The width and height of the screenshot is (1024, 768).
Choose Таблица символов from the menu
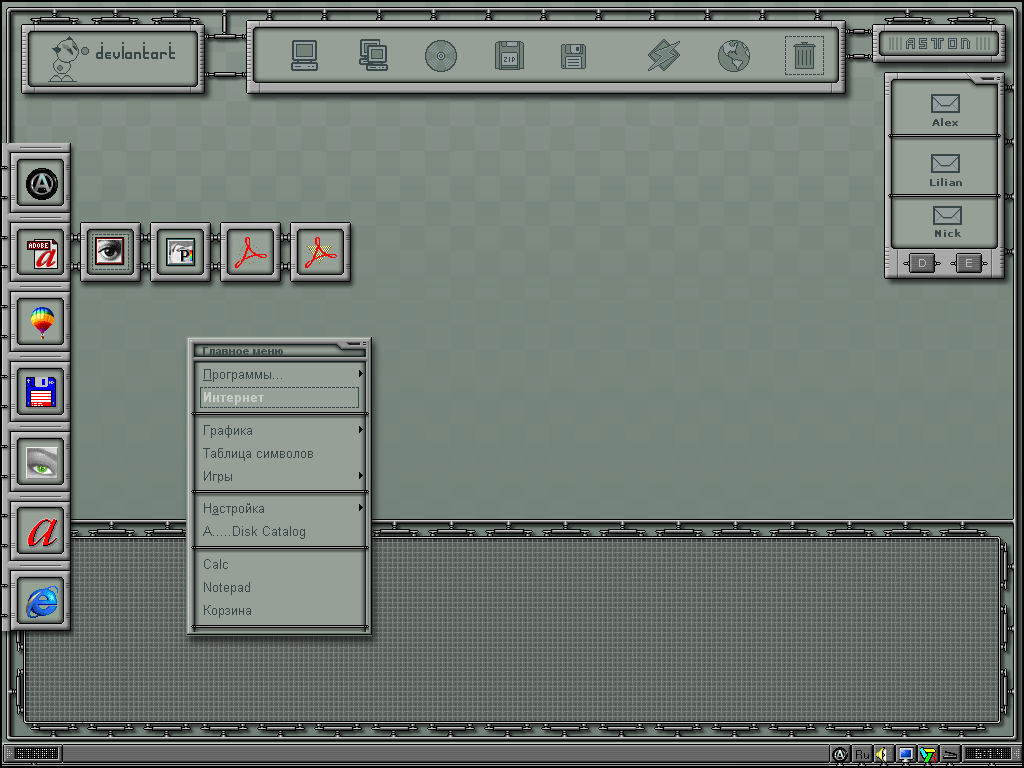pos(258,453)
